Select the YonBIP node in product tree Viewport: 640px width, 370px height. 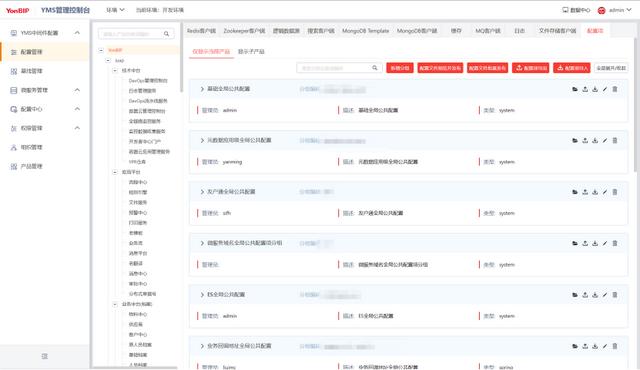(115, 50)
